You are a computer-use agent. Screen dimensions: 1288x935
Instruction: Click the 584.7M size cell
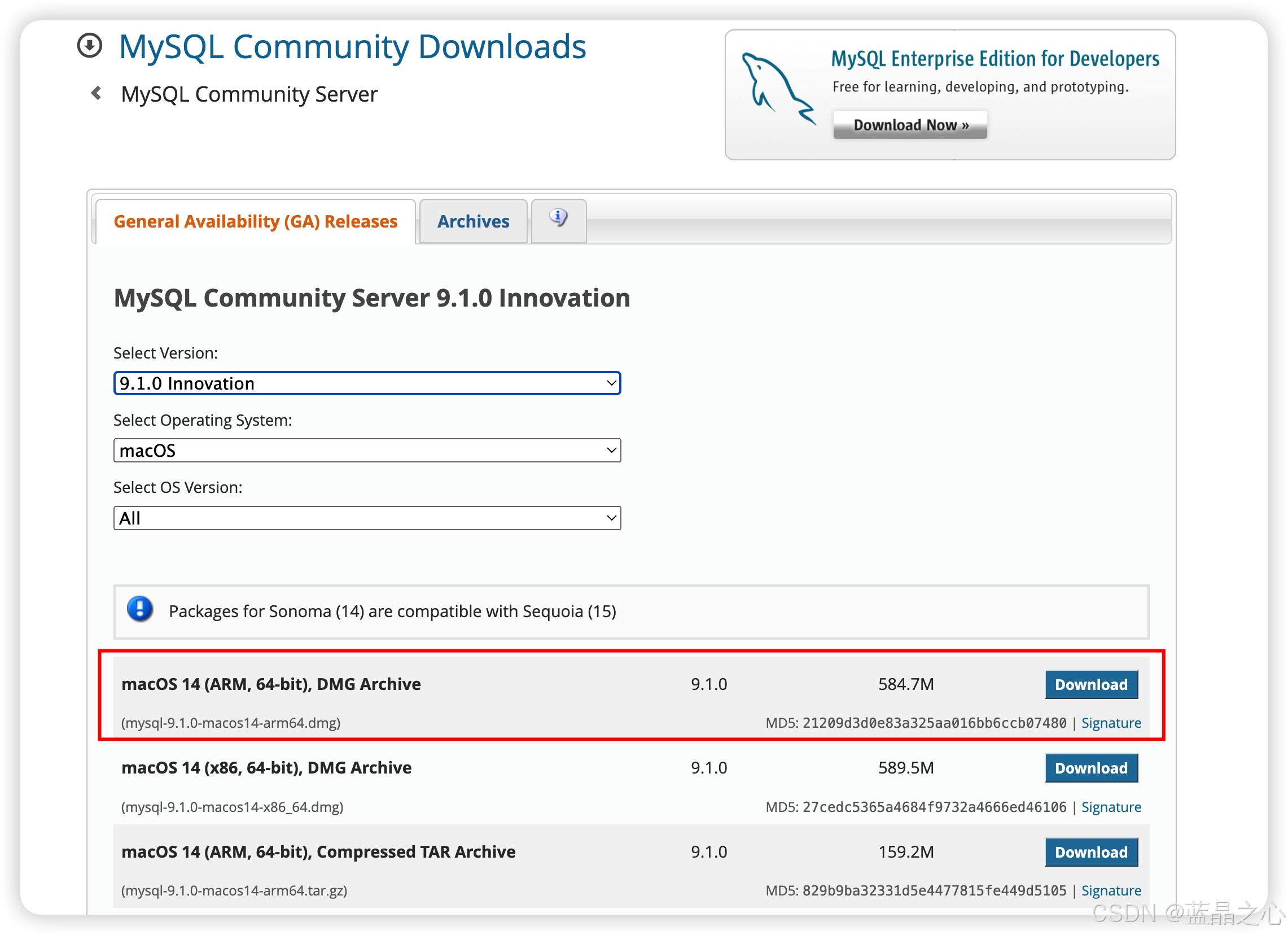pos(906,684)
